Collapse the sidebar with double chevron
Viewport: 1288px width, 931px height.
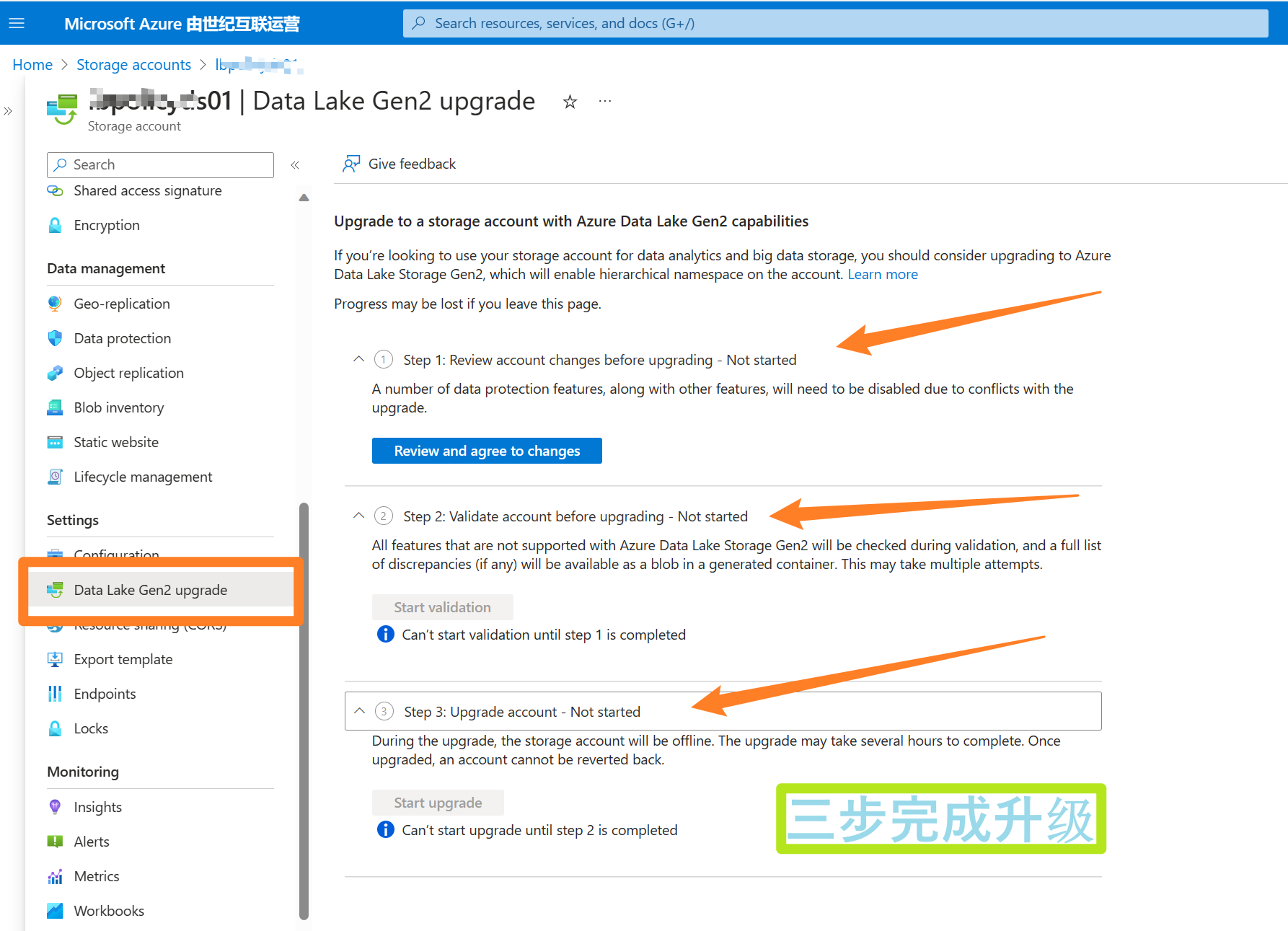point(295,165)
